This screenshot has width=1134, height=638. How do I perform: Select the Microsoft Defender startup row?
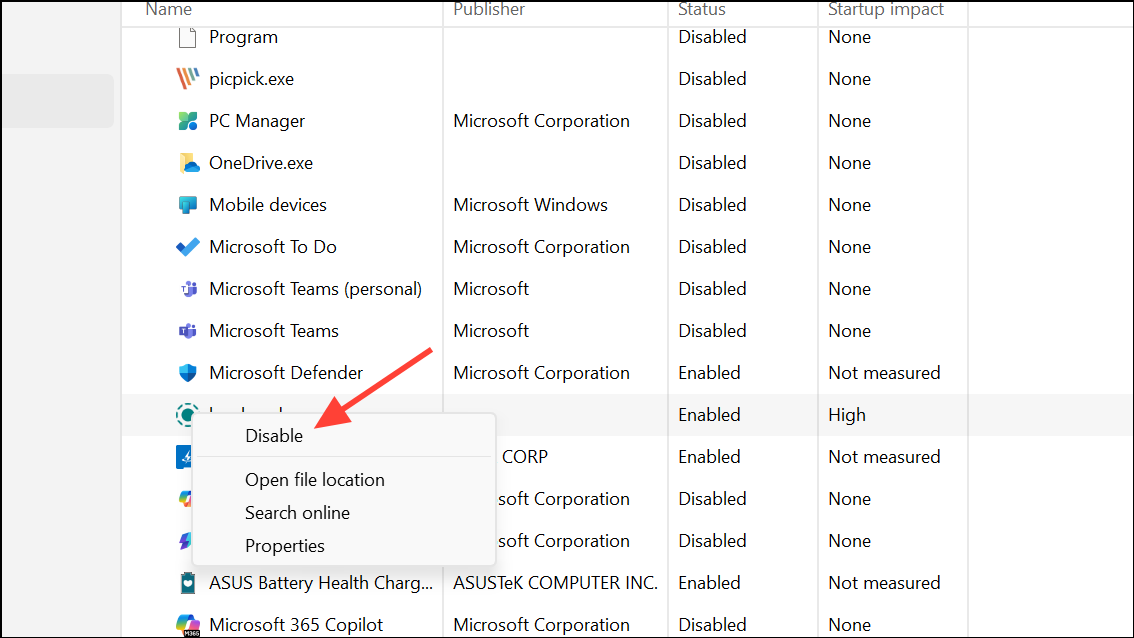click(x=600, y=372)
